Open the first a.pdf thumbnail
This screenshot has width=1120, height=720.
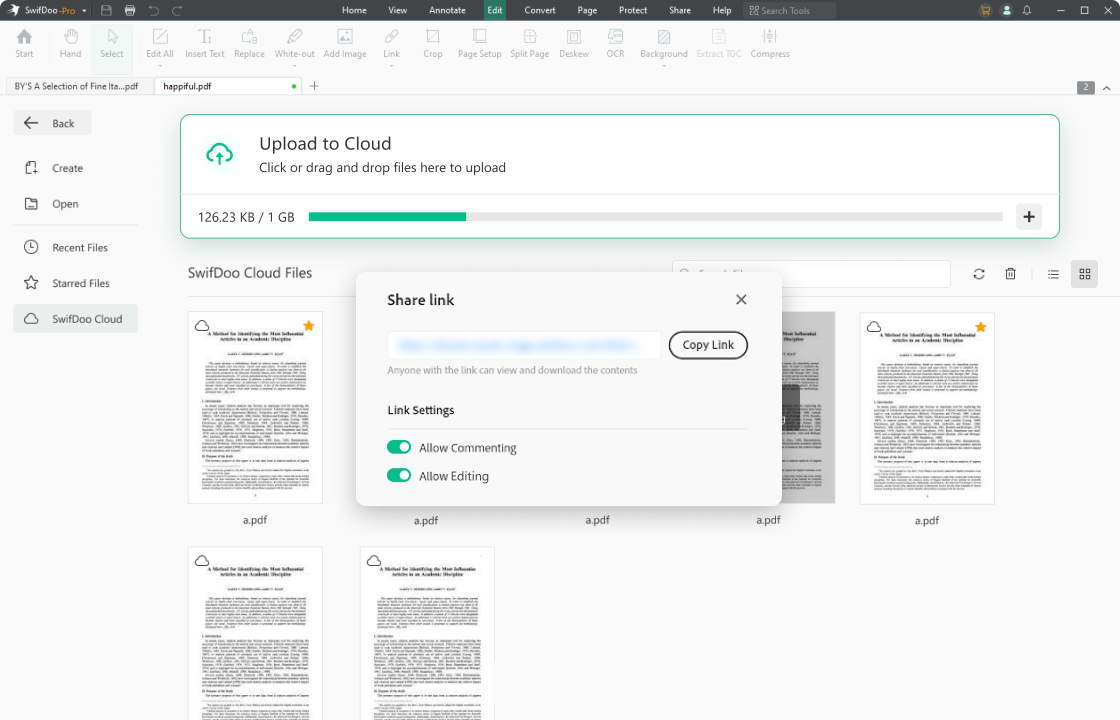tap(255, 407)
